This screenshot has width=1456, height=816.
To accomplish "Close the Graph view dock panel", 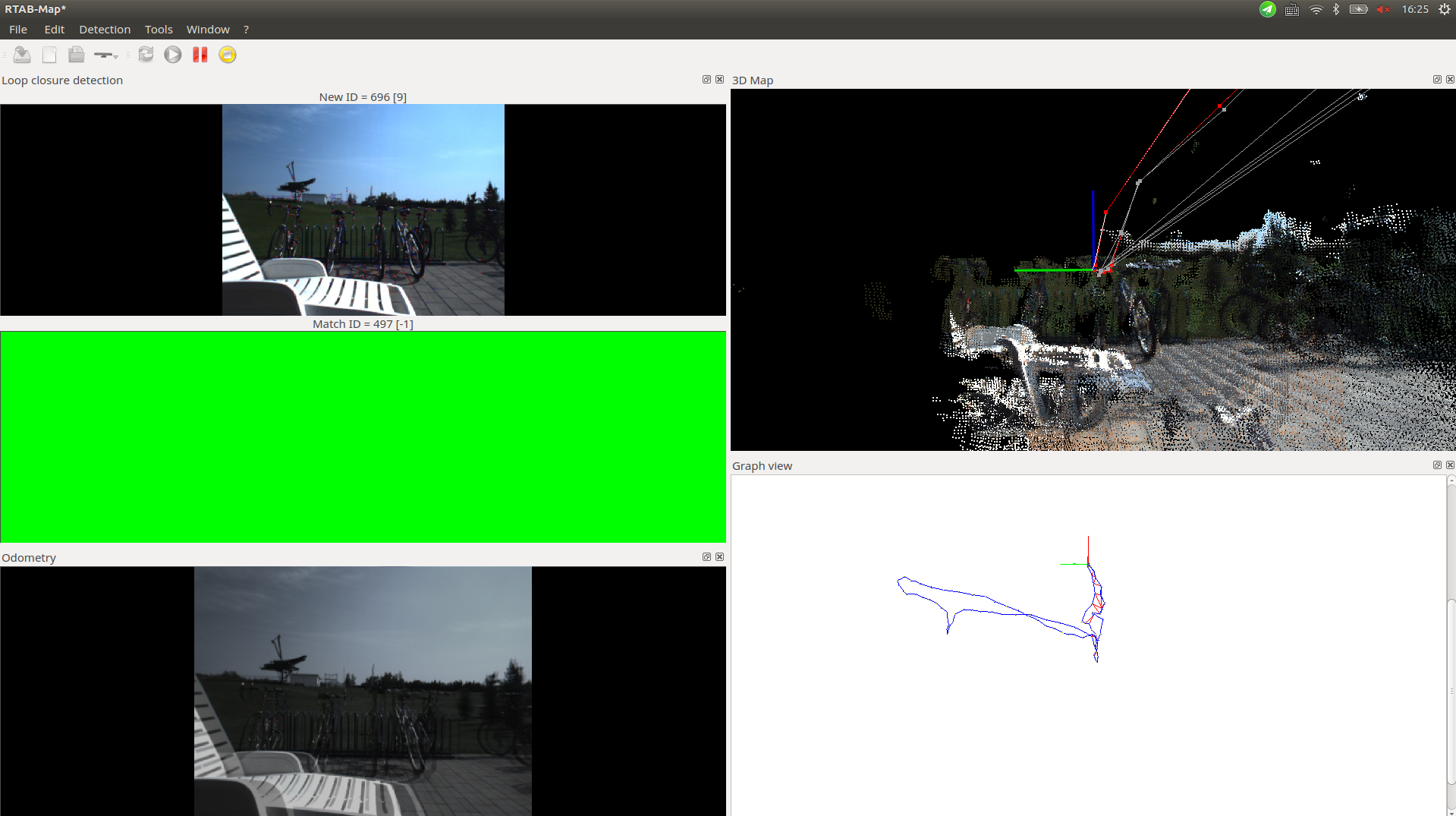I will (1450, 465).
